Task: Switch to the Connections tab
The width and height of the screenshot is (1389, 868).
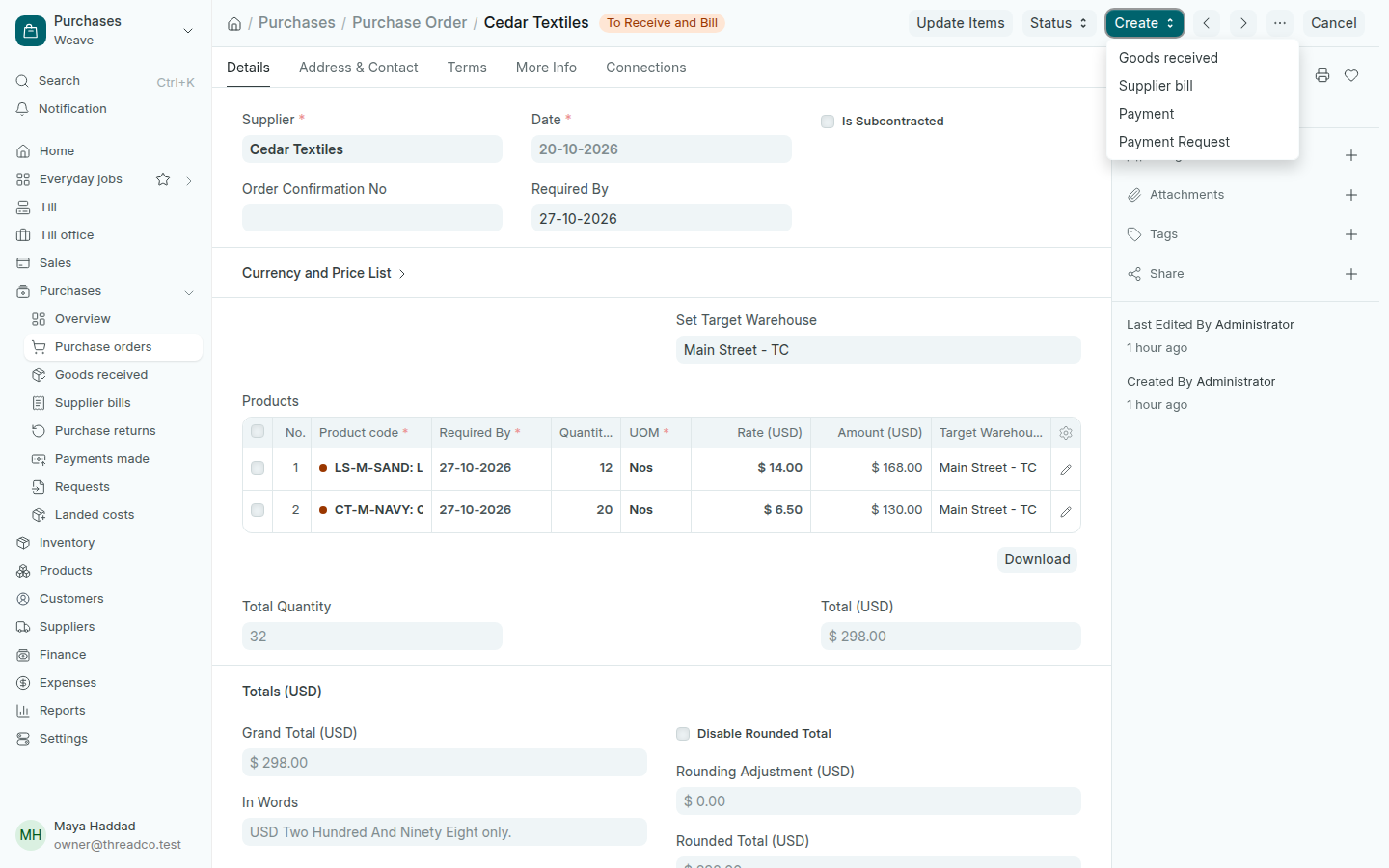Action: pyautogui.click(x=646, y=68)
